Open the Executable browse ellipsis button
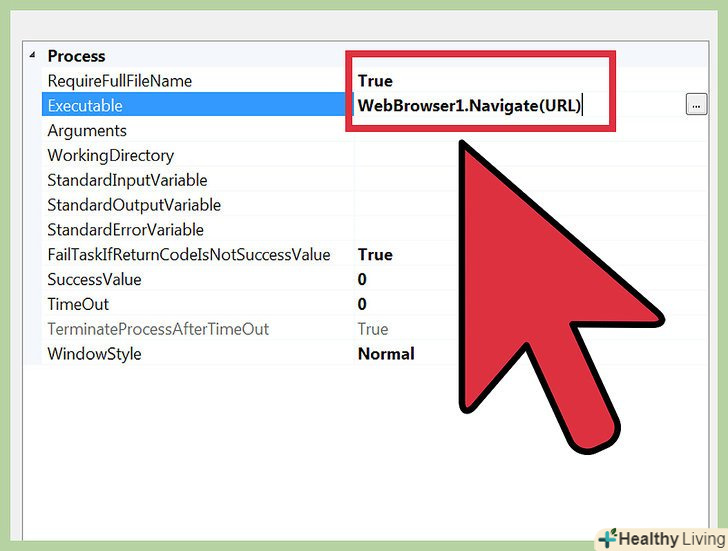Image resolution: width=728 pixels, height=551 pixels. click(x=696, y=105)
